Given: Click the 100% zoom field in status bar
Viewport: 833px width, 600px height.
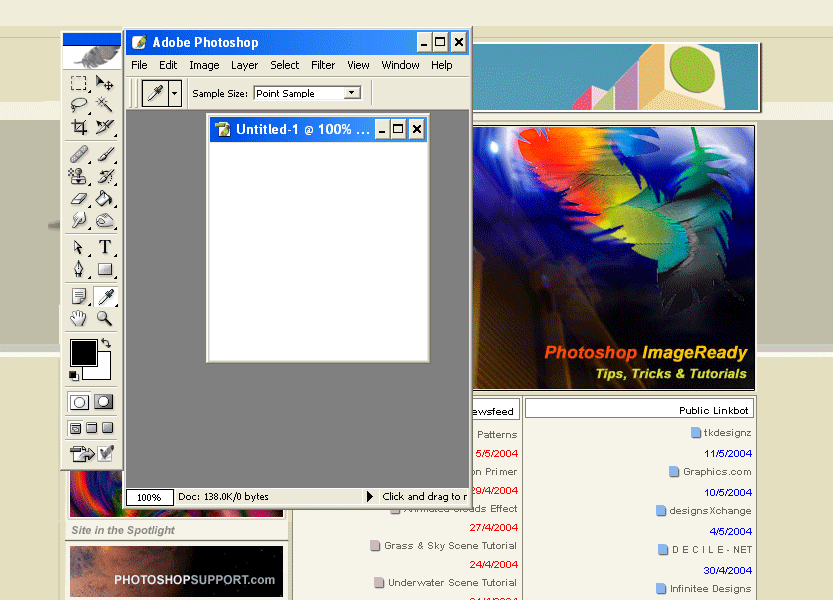Looking at the screenshot, I should (149, 497).
